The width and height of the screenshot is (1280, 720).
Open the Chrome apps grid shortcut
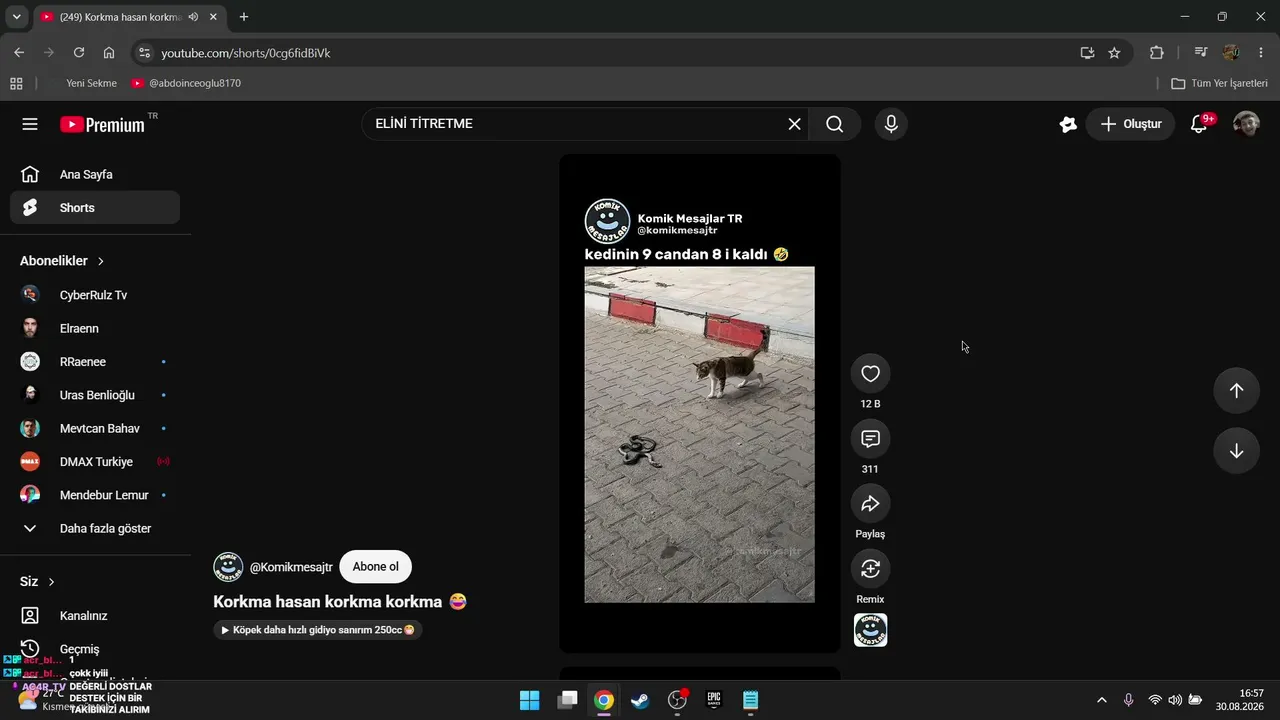(16, 83)
